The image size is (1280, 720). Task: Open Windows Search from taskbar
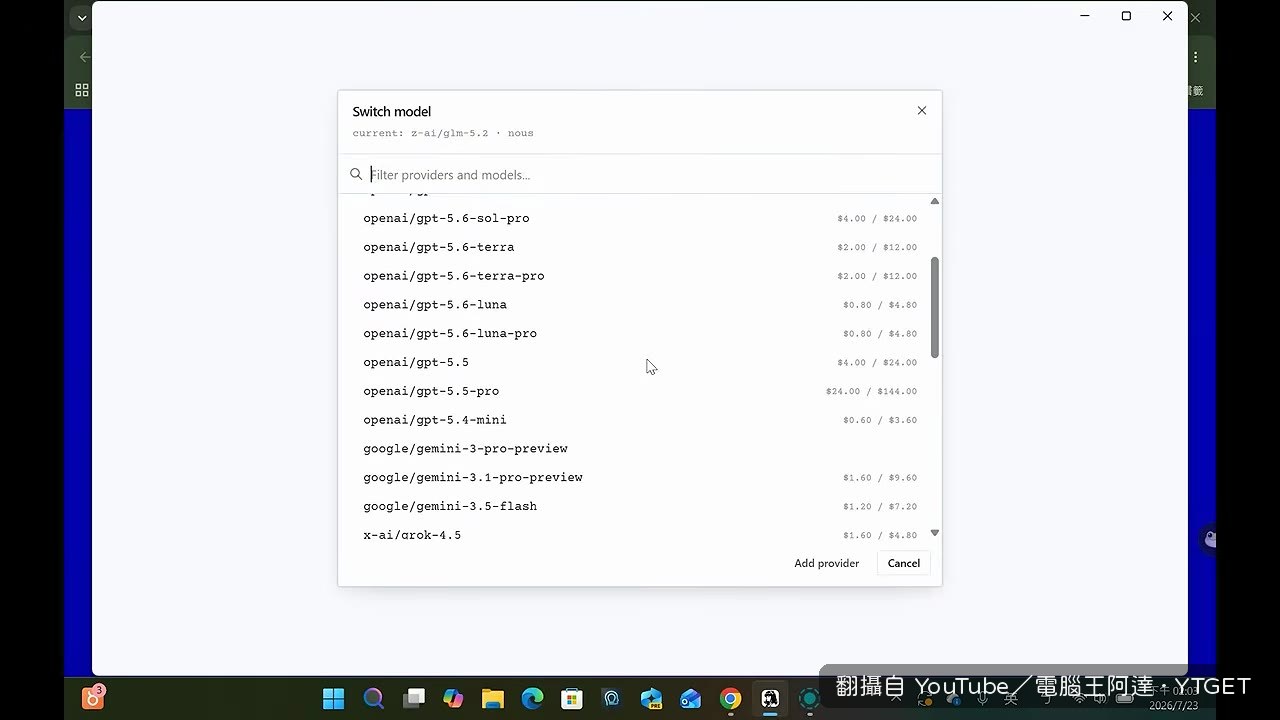coord(374,698)
